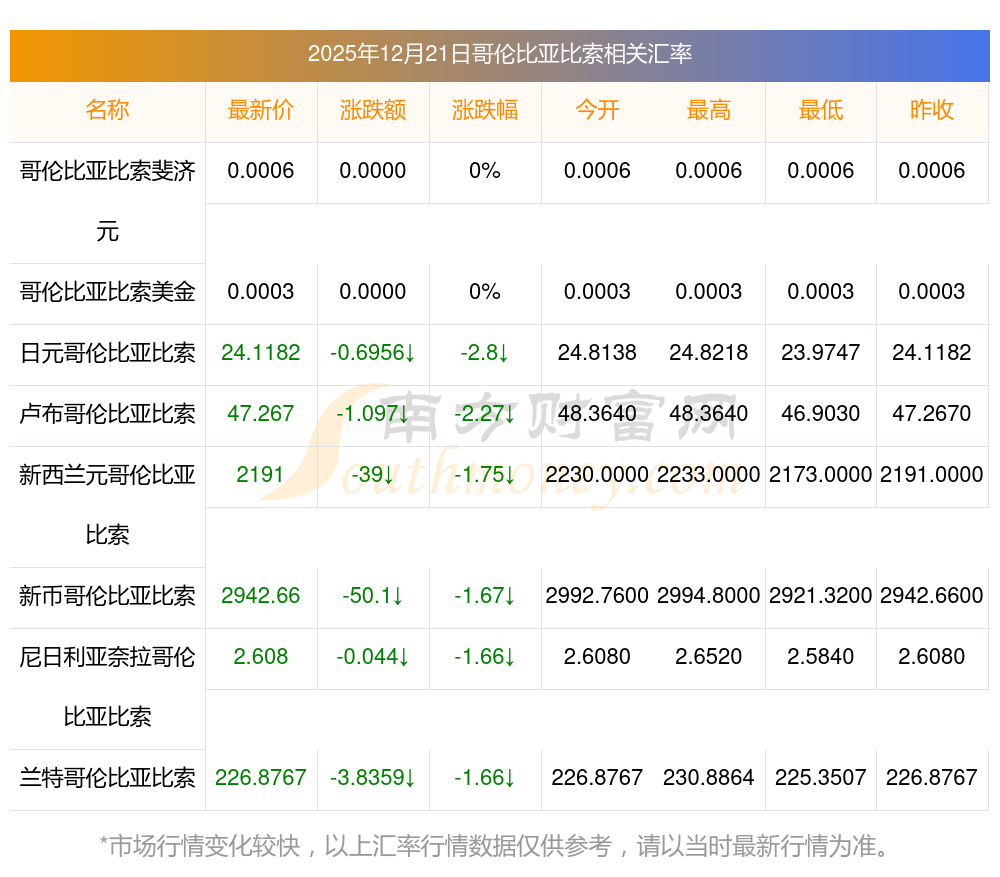Select the 兰特哥伦比亚比索 row name
The width and height of the screenshot is (1000, 877).
pyautogui.click(x=107, y=778)
